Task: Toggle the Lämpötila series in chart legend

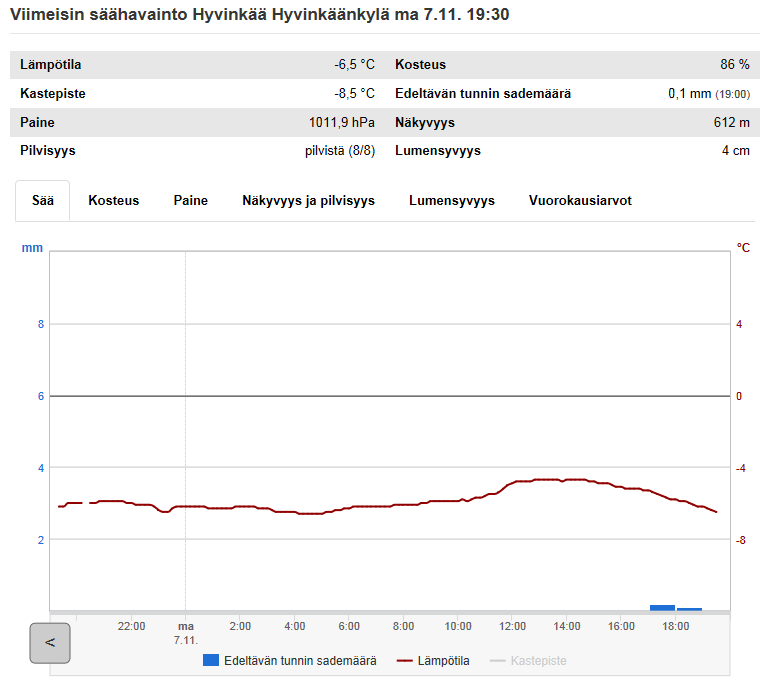Action: pyautogui.click(x=433, y=661)
